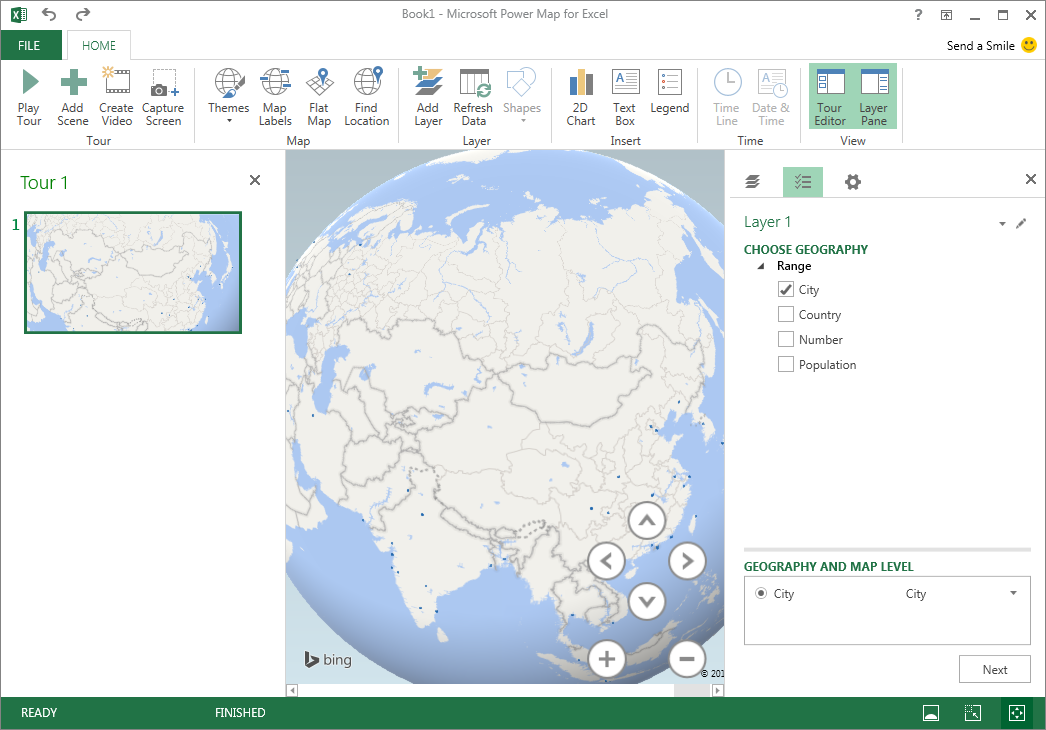Check the Population field
1046x730 pixels.
[x=786, y=364]
